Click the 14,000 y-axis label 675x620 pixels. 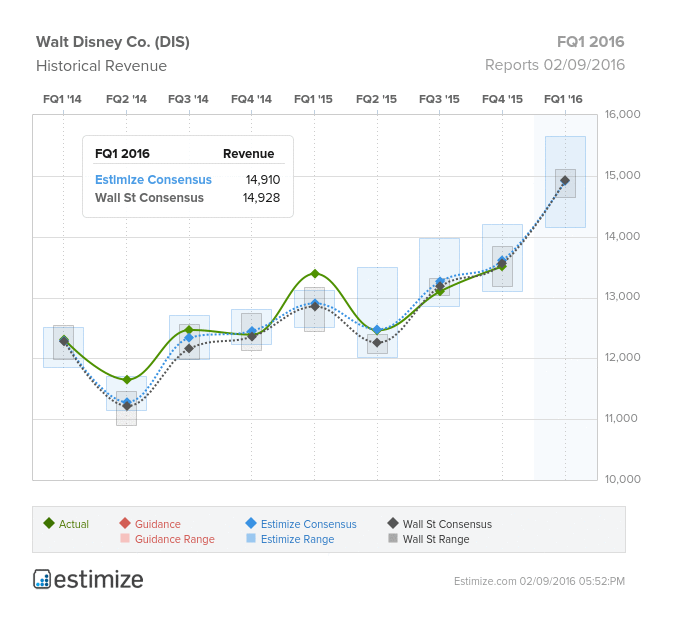click(x=622, y=236)
